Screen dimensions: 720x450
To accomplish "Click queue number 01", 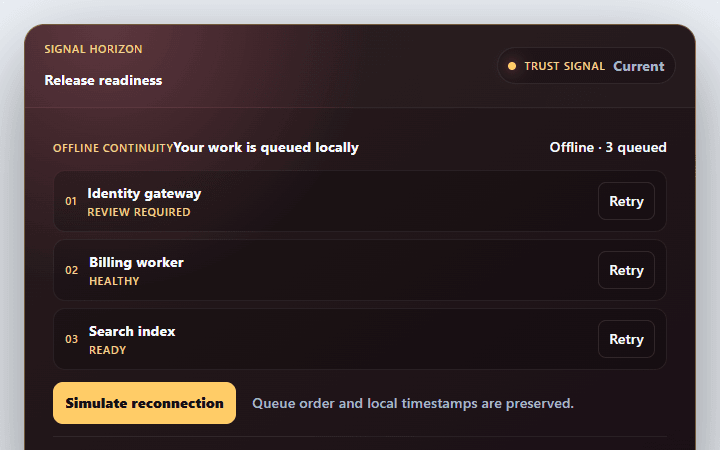I will pos(71,201).
